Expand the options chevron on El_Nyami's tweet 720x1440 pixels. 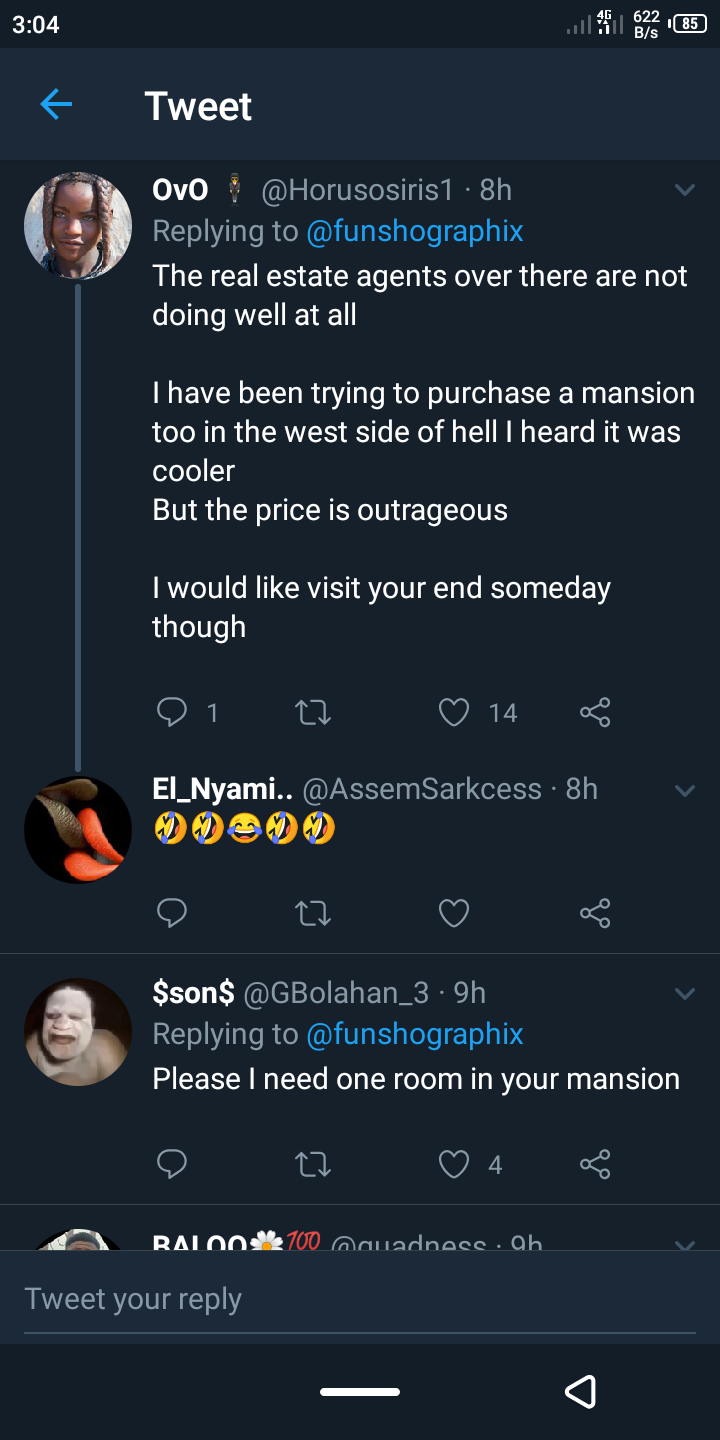685,790
